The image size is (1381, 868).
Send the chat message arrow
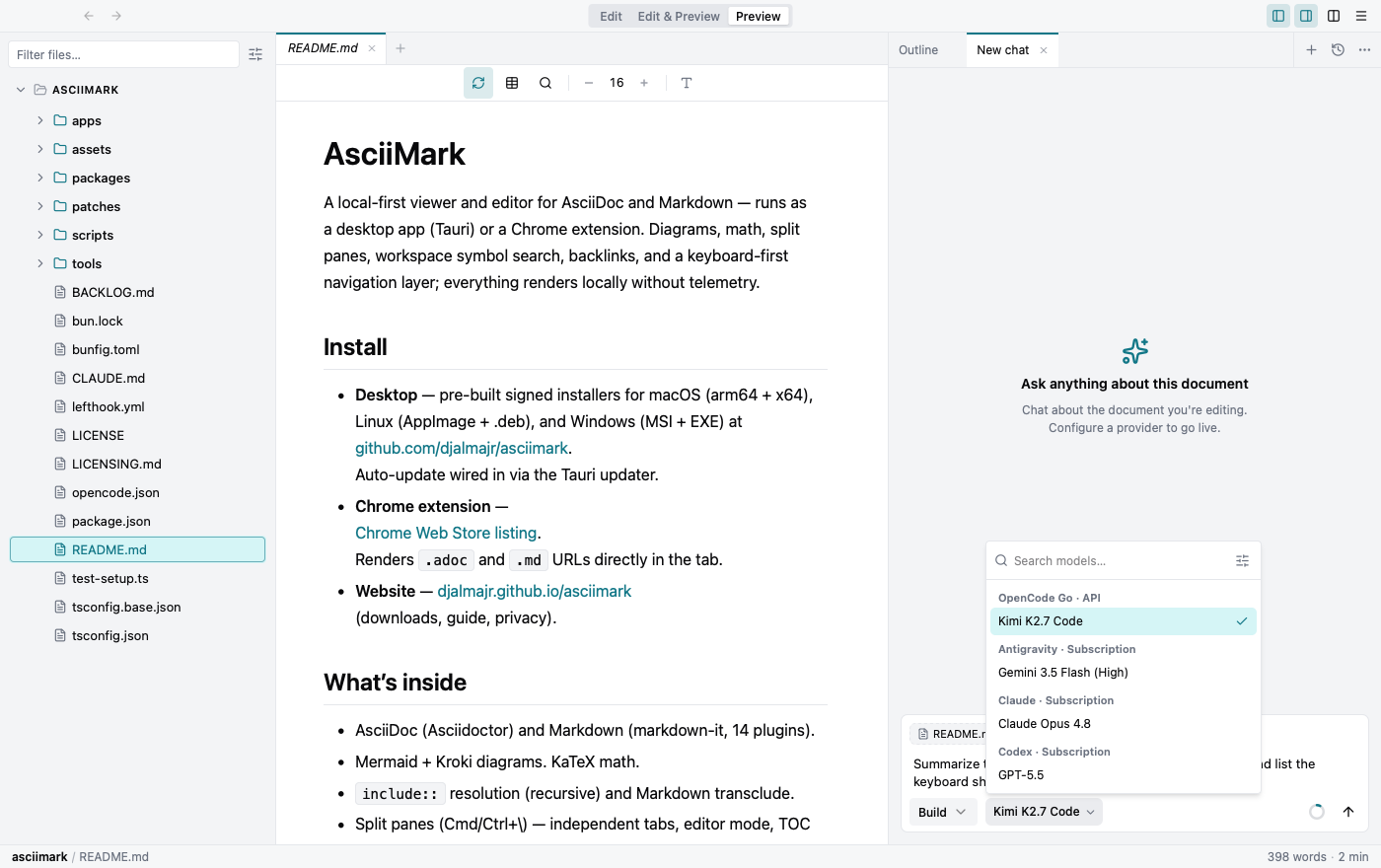(x=1348, y=812)
